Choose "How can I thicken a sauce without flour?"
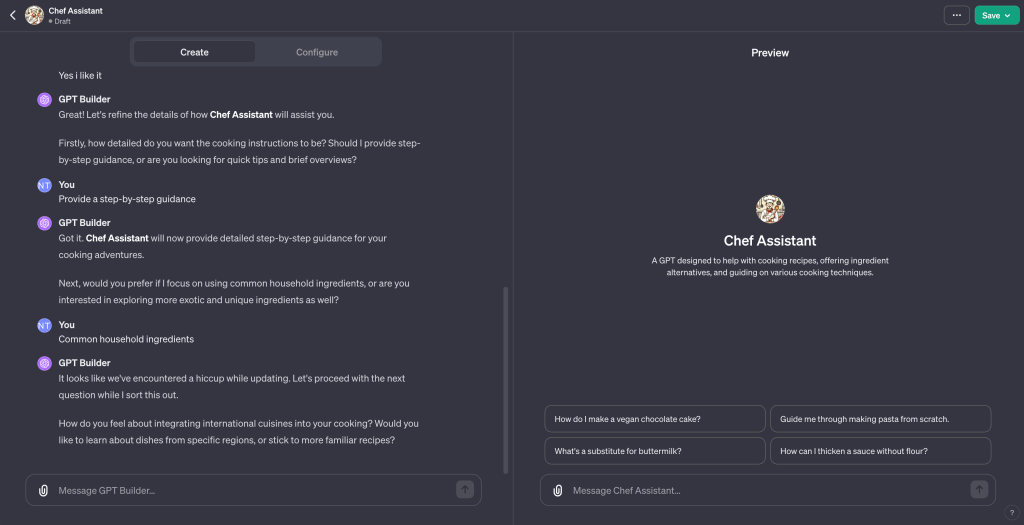 pos(880,451)
